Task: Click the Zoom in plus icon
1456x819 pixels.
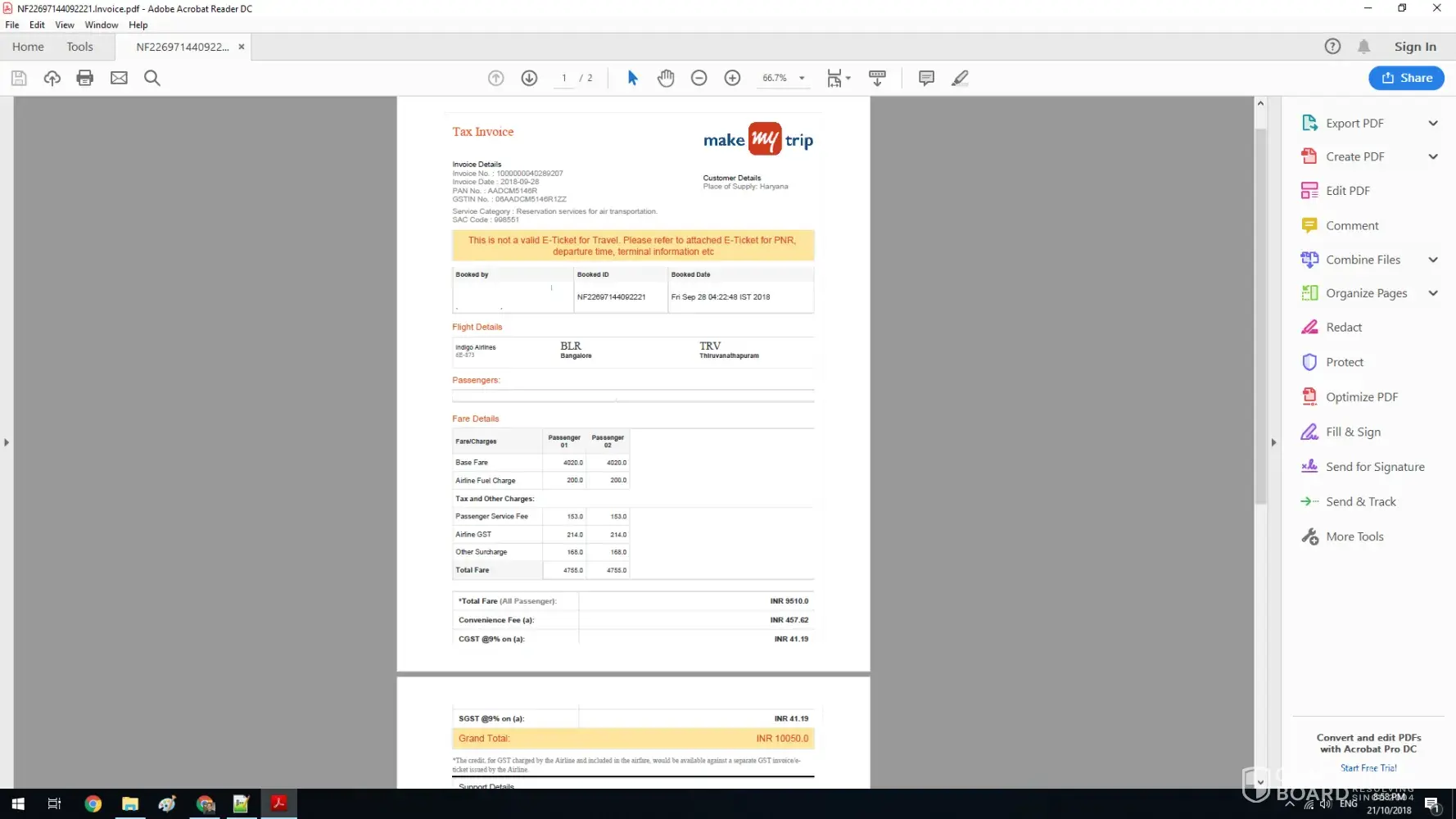Action: point(732,78)
